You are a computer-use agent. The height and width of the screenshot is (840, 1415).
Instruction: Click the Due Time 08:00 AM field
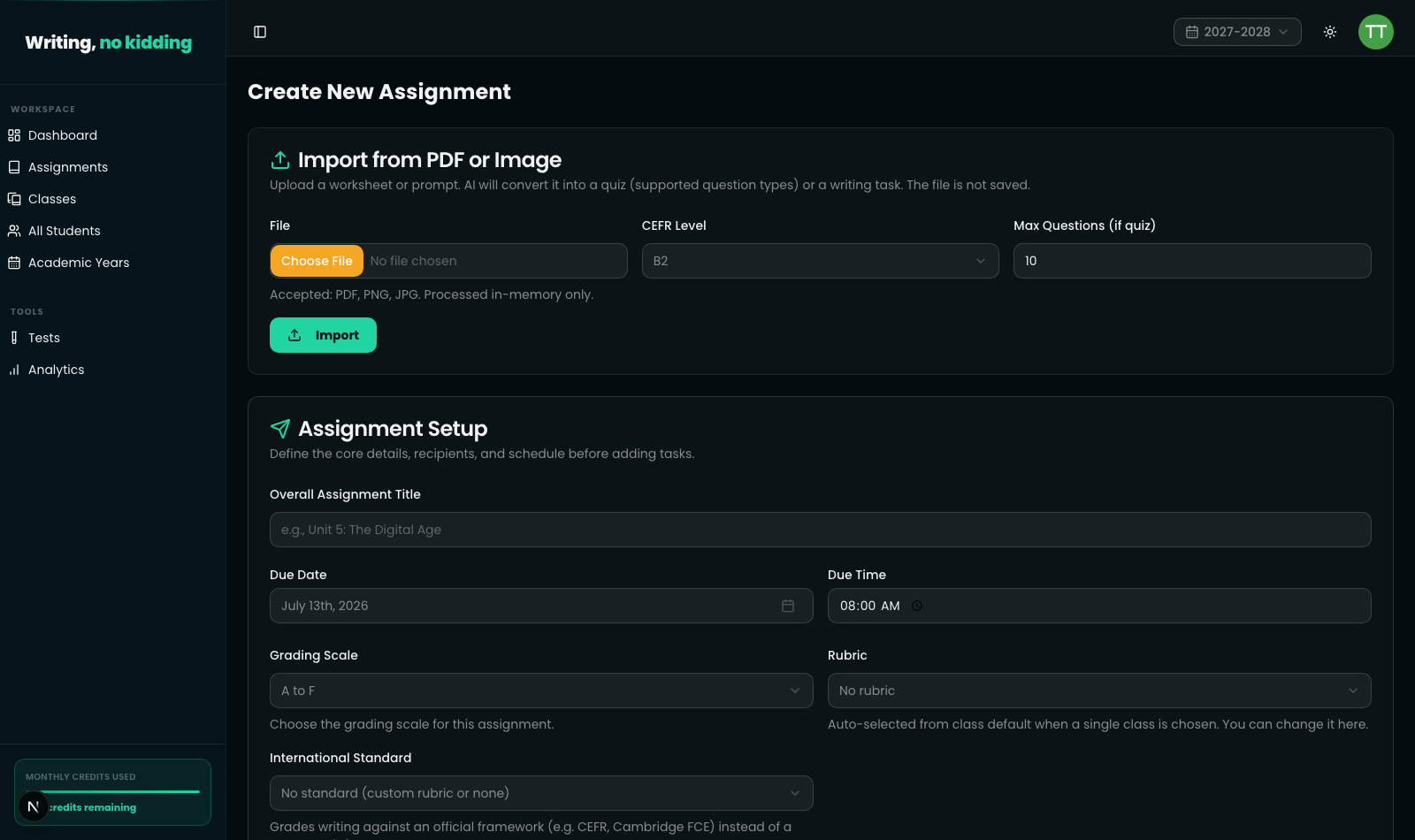coord(1099,606)
